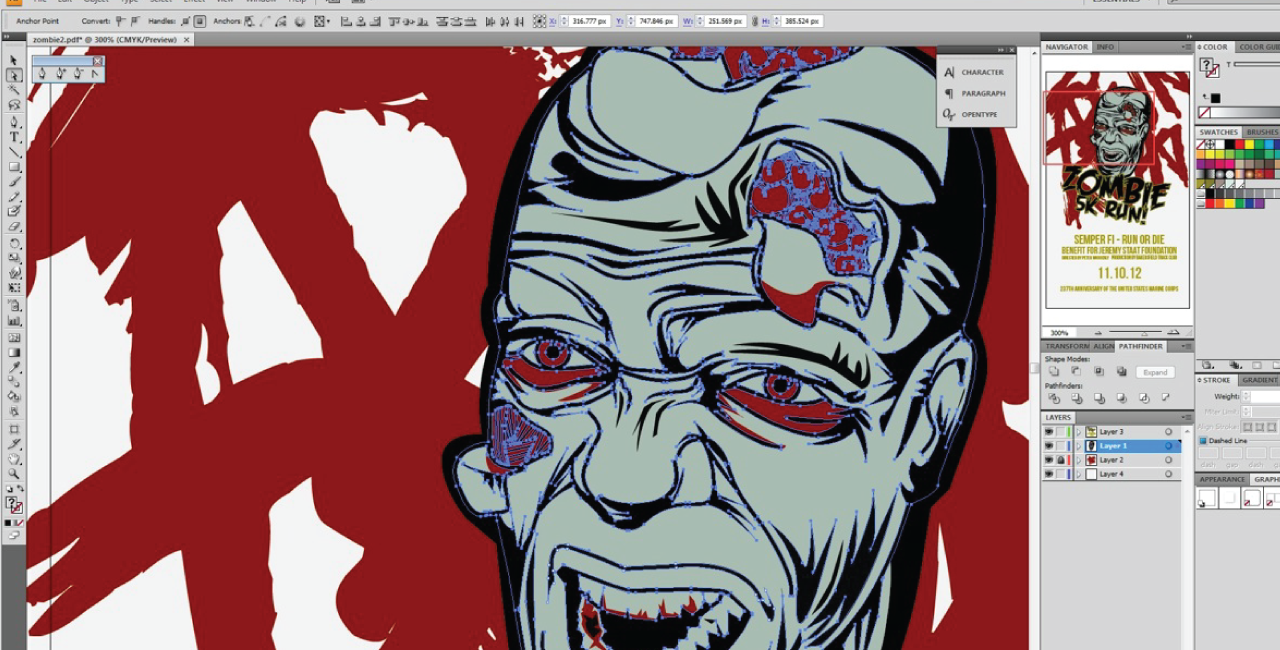Viewport: 1280px width, 650px height.
Task: Pick the Lasso tool
Action: [x=14, y=105]
